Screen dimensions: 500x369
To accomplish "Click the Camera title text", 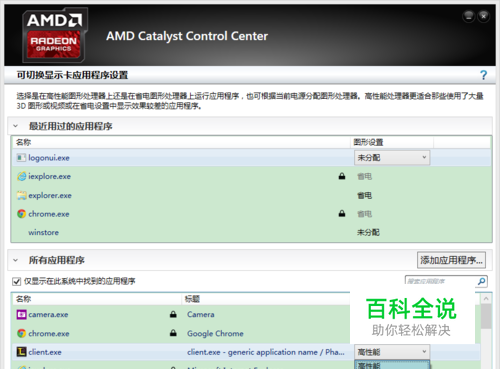I will (200, 314).
